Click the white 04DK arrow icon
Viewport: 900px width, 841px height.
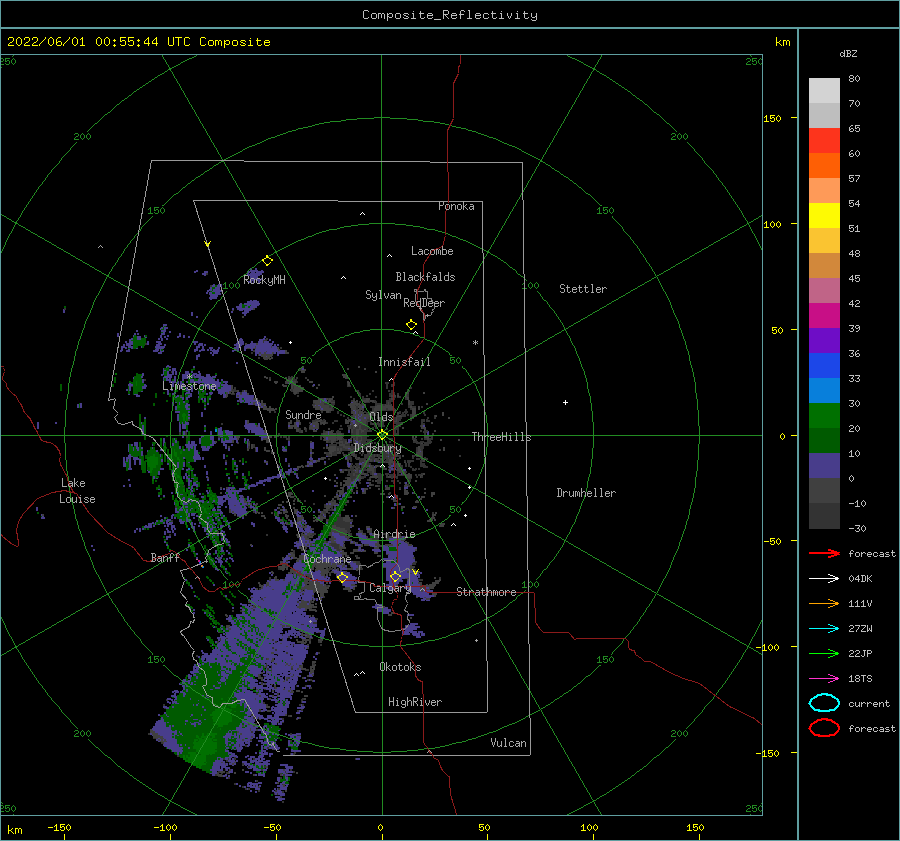[824, 578]
